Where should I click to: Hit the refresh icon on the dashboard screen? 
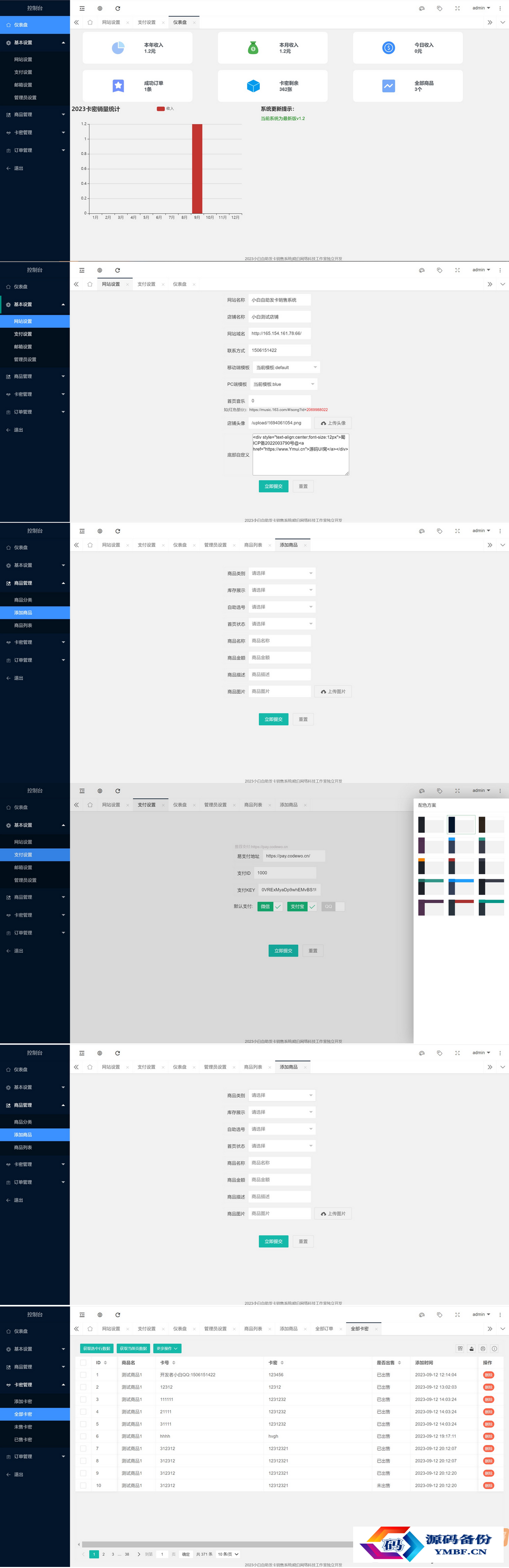[x=117, y=8]
